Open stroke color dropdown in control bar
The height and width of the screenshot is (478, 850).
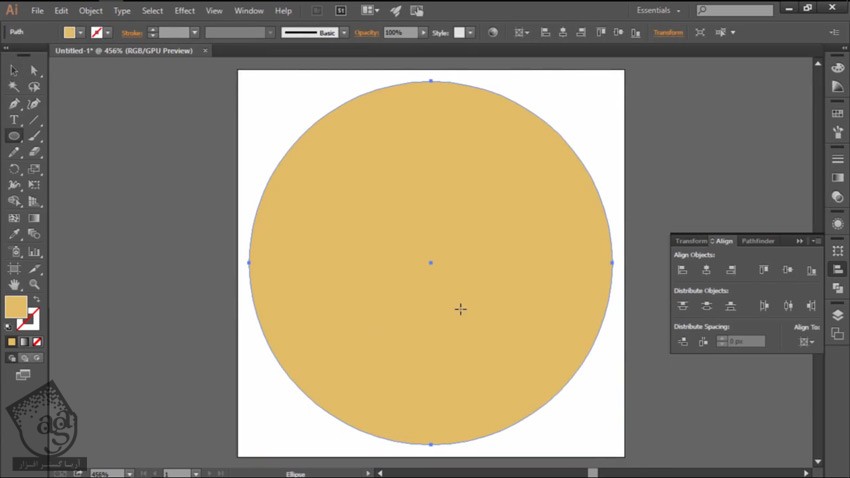pos(108,33)
